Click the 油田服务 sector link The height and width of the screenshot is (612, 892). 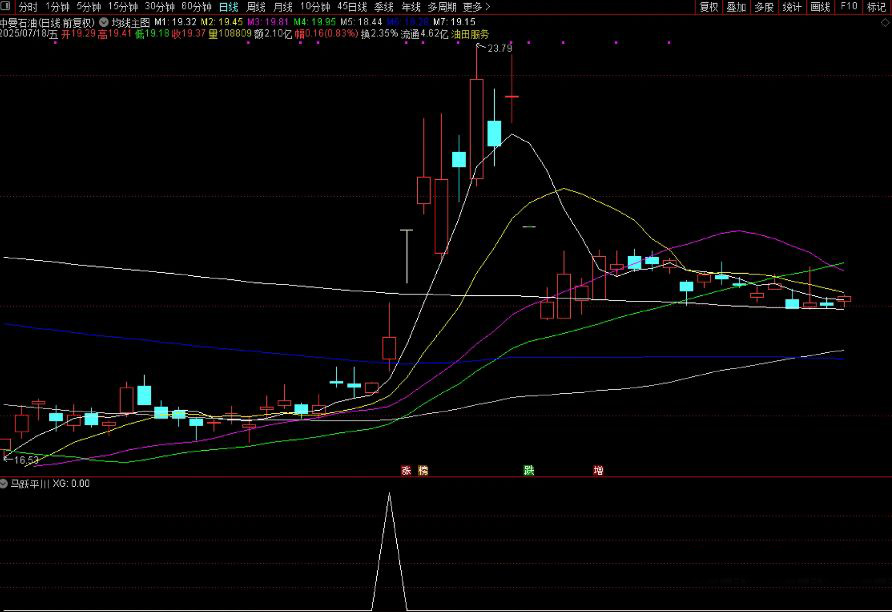click(x=470, y=33)
